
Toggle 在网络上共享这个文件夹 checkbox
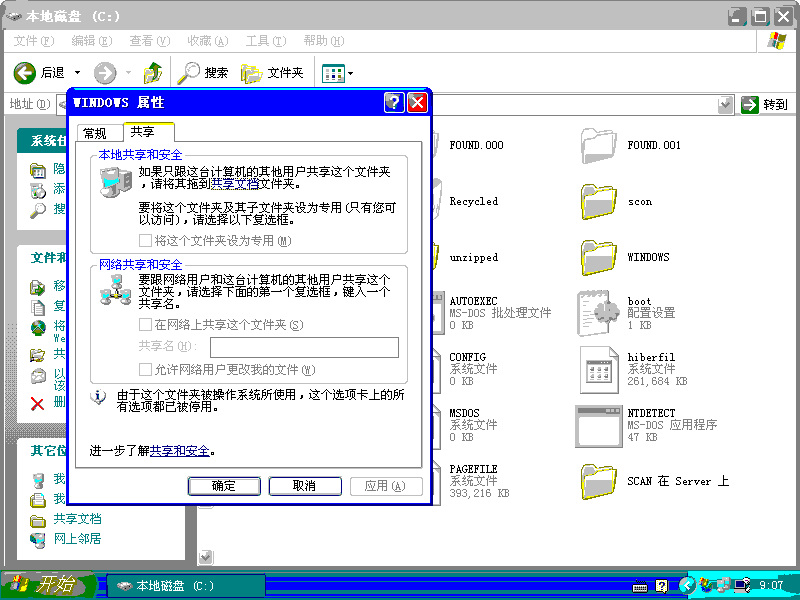145,324
